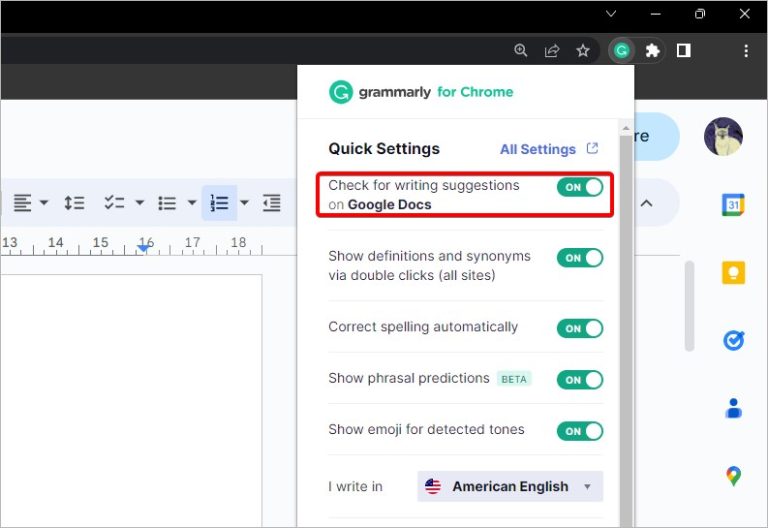Bookmark this page with star icon
This screenshot has height=528, width=768.
[582, 50]
